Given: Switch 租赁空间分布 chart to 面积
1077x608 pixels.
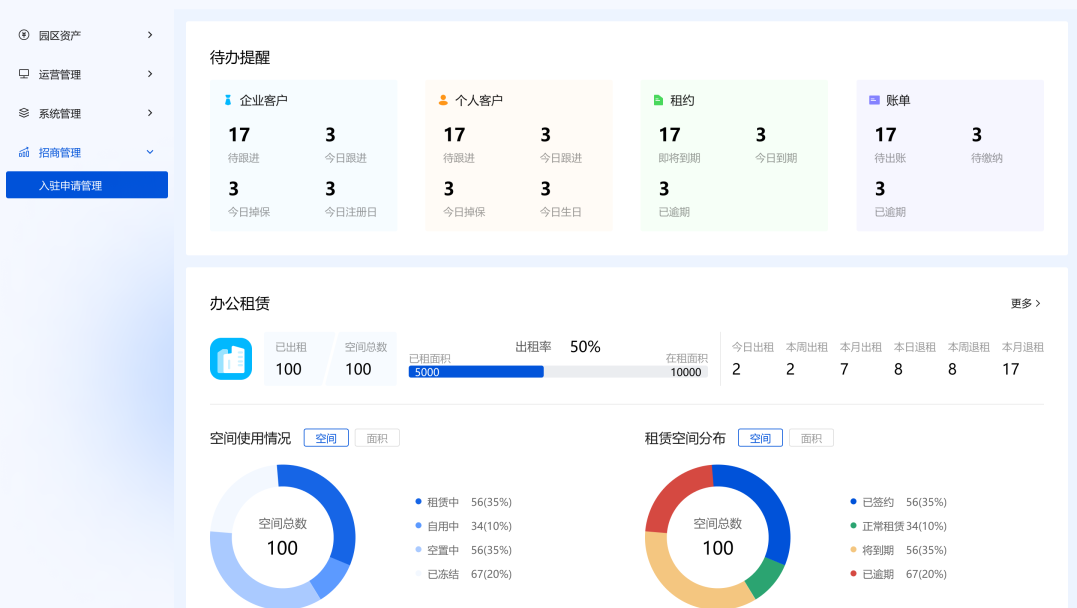Looking at the screenshot, I should pos(811,438).
